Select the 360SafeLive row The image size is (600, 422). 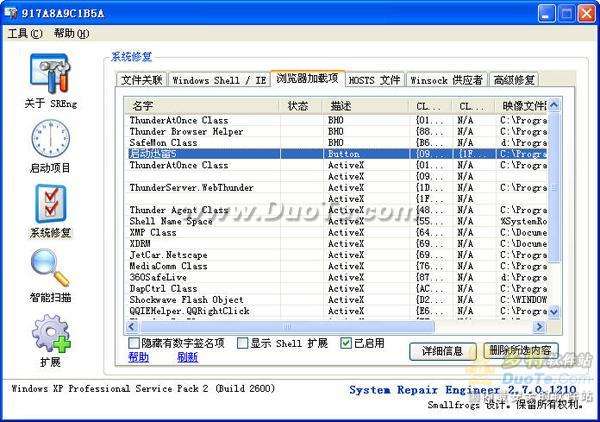[337, 277]
